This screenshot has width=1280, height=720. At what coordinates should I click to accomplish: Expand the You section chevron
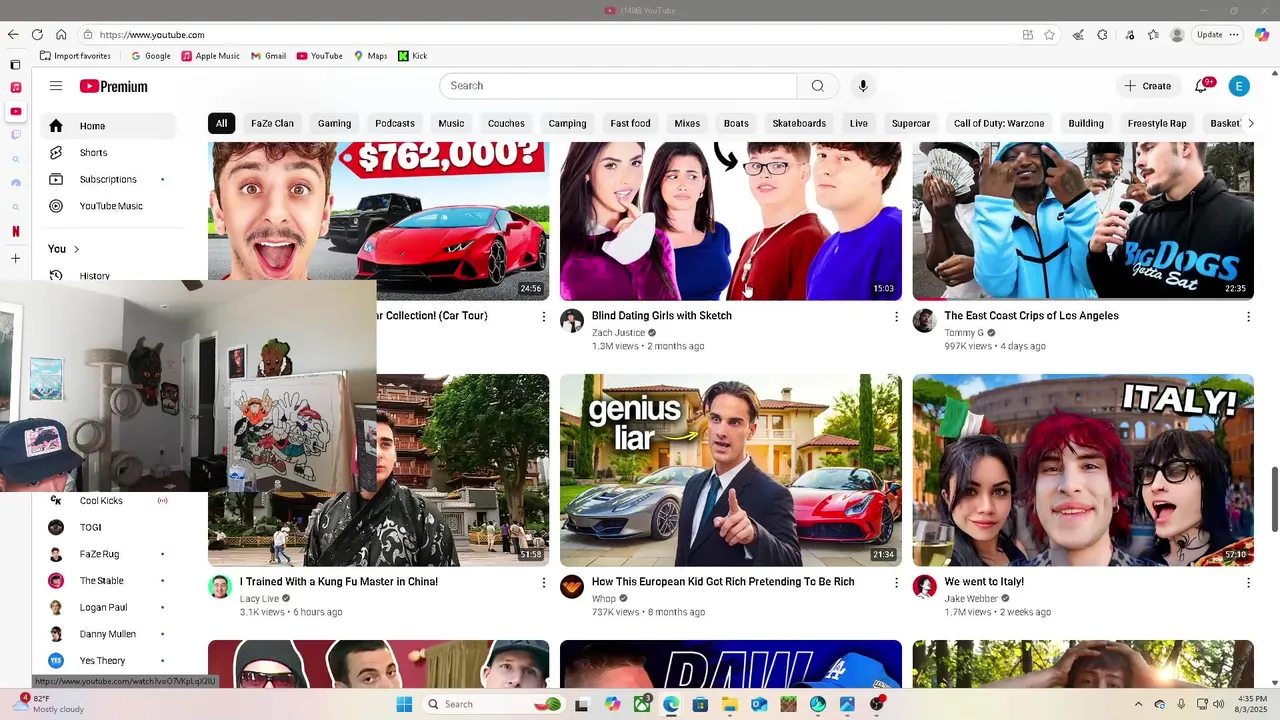[76, 249]
